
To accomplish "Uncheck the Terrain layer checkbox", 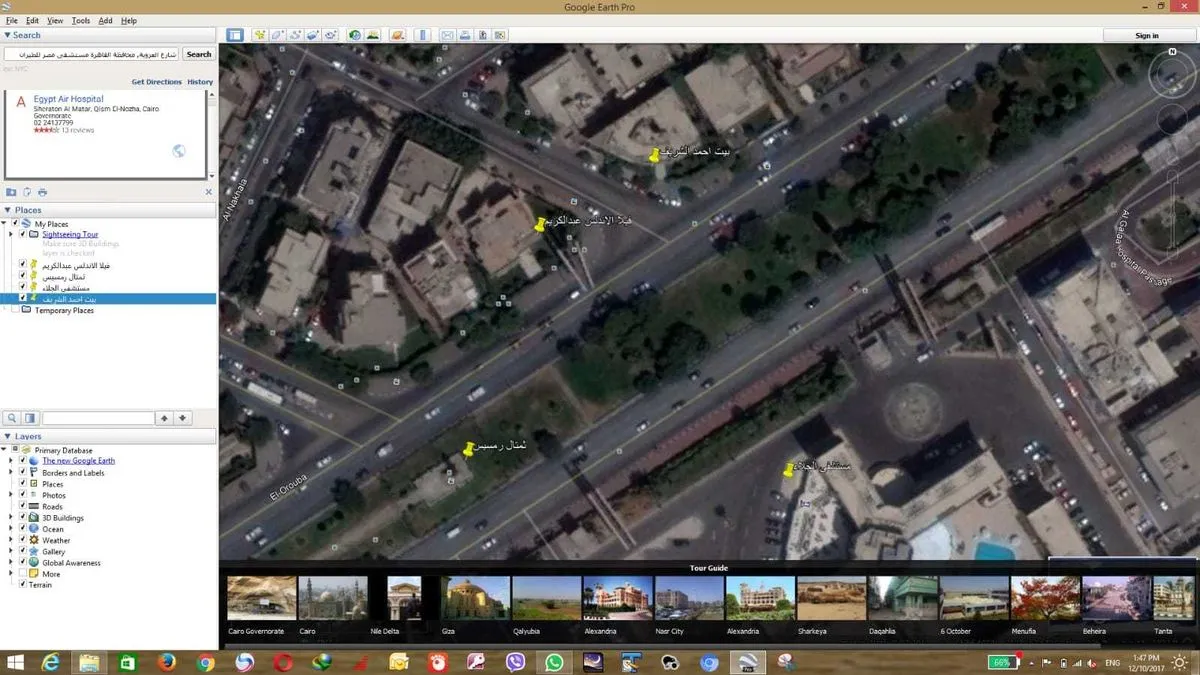I will pos(23,585).
